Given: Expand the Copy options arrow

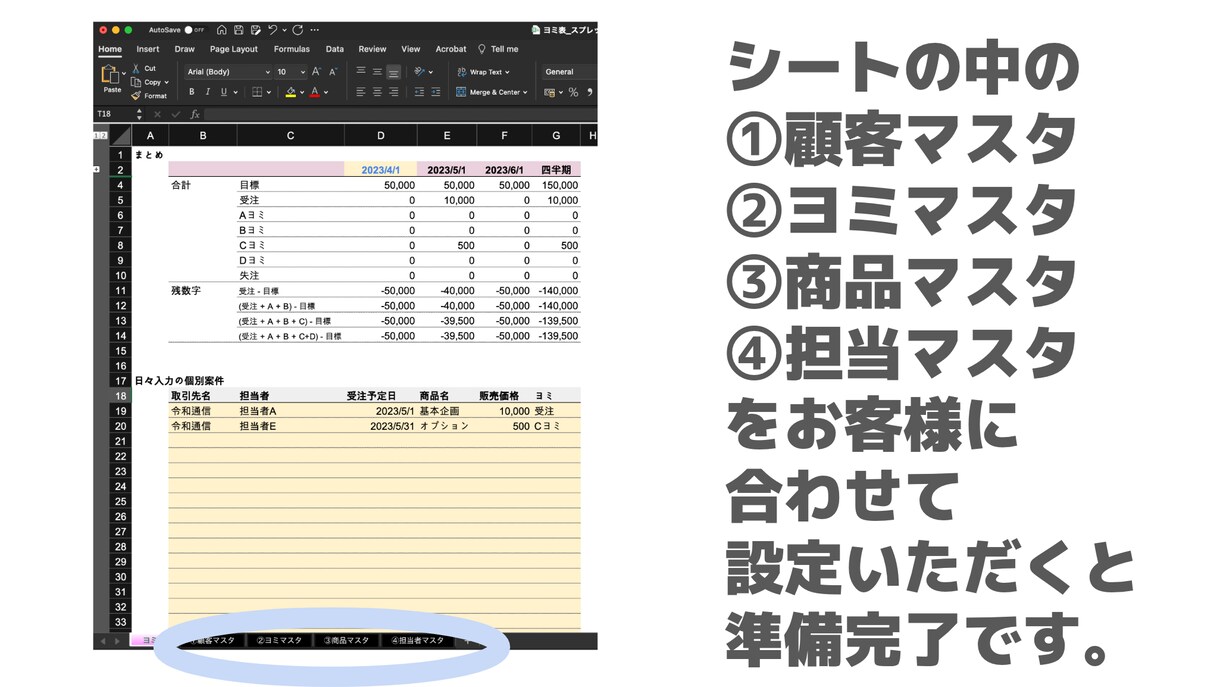Looking at the screenshot, I should pyautogui.click(x=166, y=83).
